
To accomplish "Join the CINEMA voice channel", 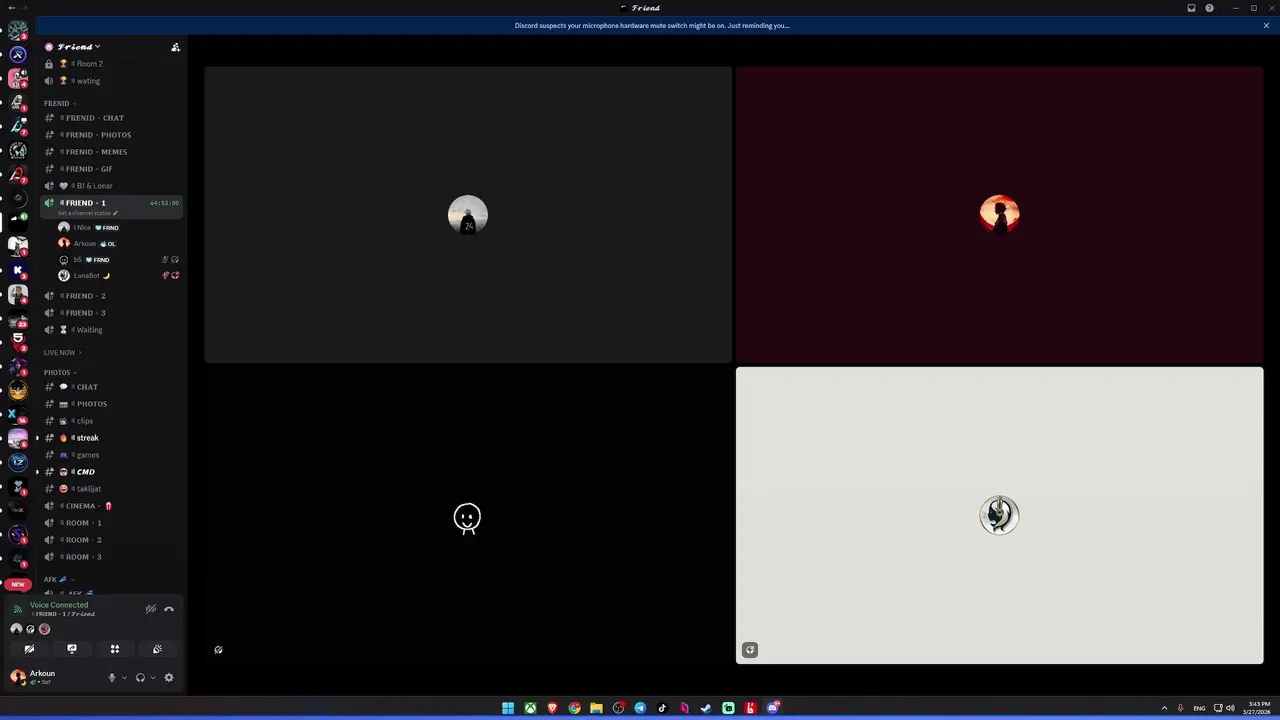I will coord(111,506).
